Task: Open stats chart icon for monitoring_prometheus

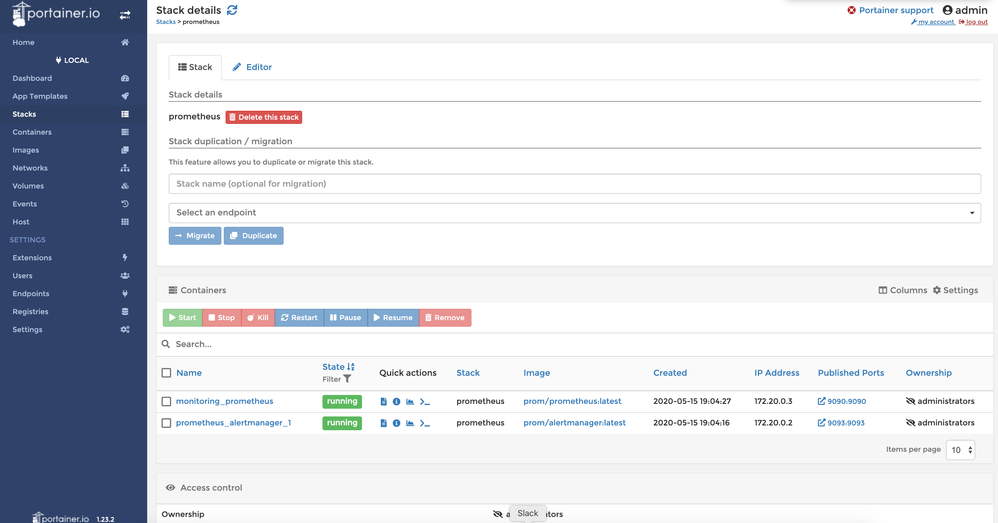Action: point(410,401)
